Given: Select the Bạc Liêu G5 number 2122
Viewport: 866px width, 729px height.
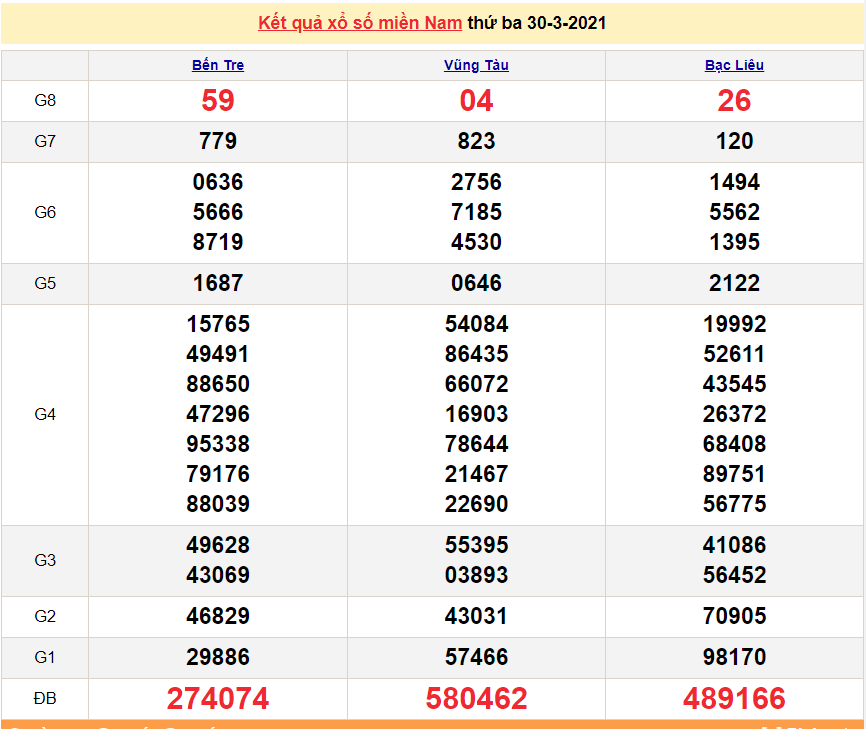Looking at the screenshot, I should [x=734, y=283].
